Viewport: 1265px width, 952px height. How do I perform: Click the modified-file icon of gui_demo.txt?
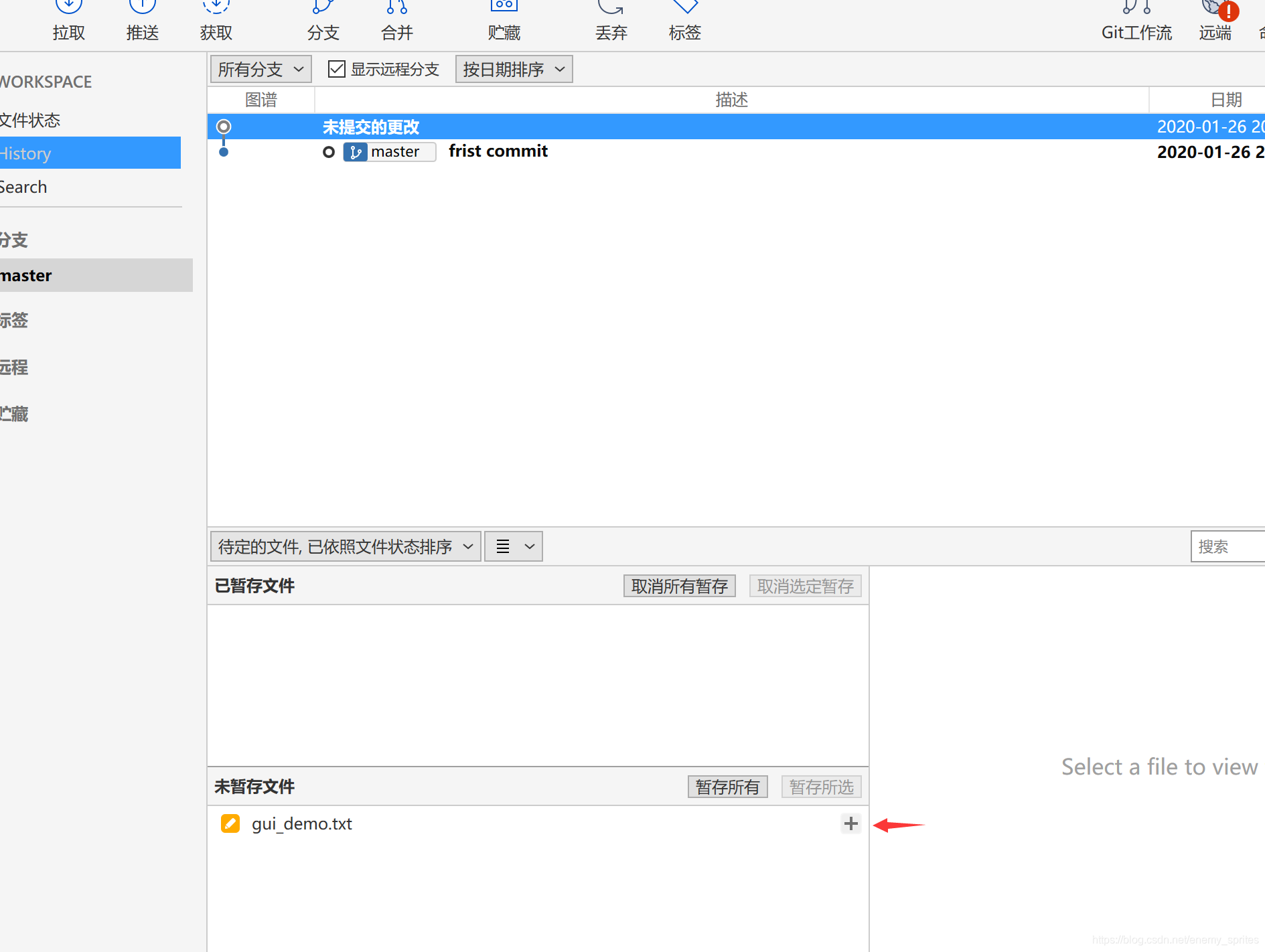tap(230, 823)
